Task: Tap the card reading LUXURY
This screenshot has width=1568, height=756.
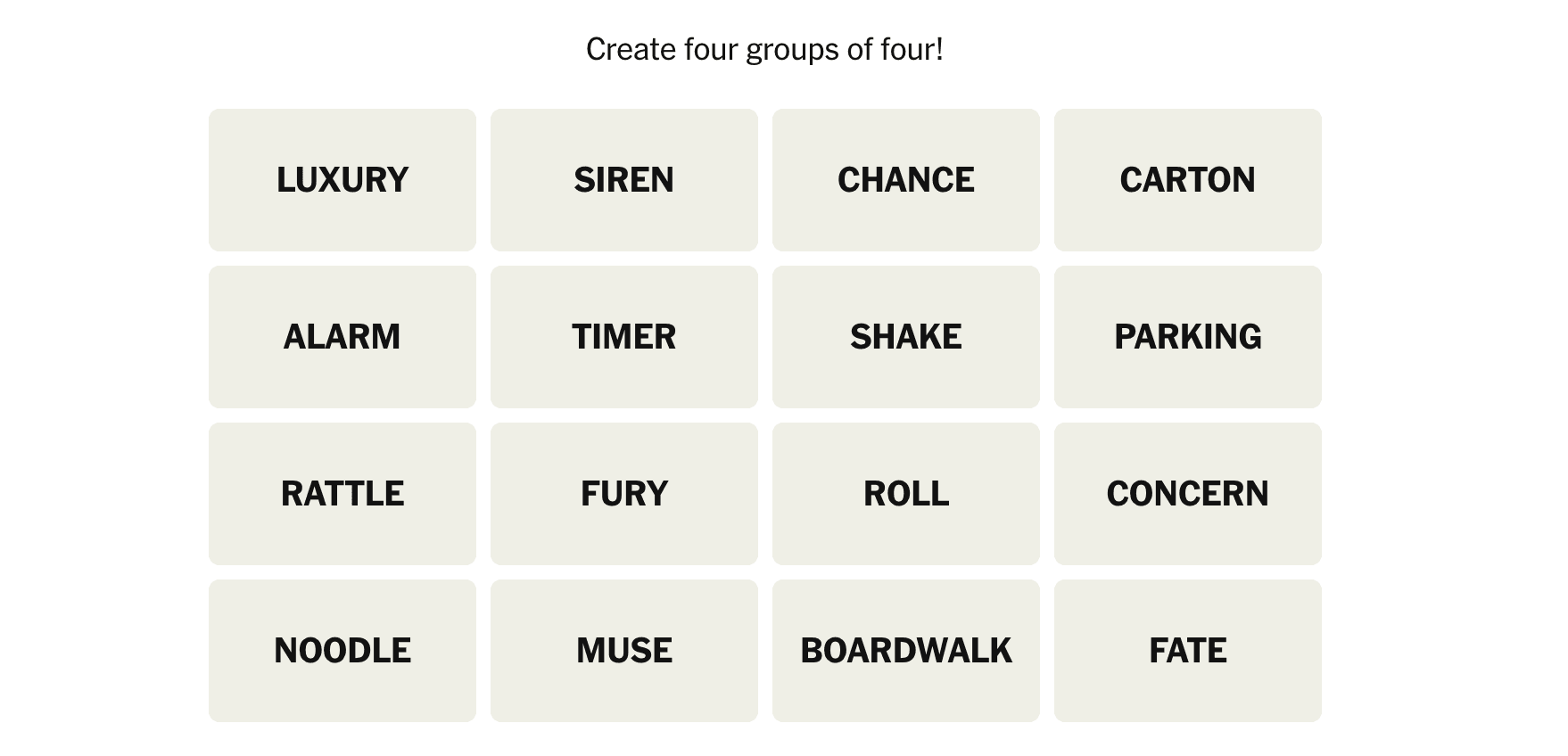Action: 342,180
